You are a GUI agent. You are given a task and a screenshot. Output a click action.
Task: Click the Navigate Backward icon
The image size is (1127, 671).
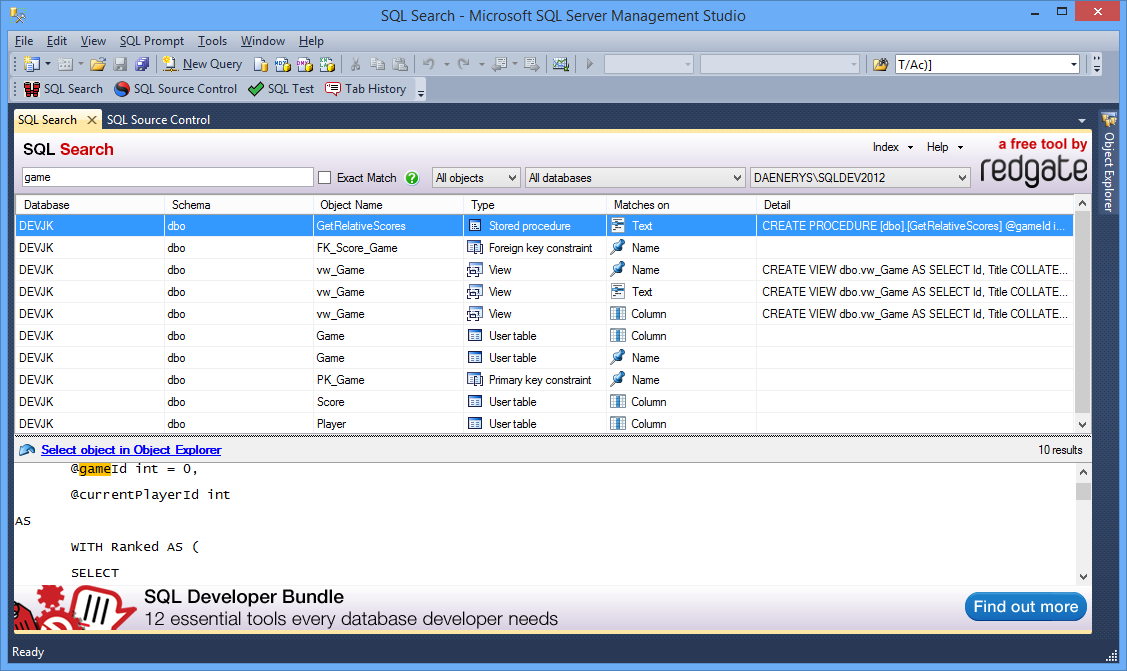tap(499, 65)
